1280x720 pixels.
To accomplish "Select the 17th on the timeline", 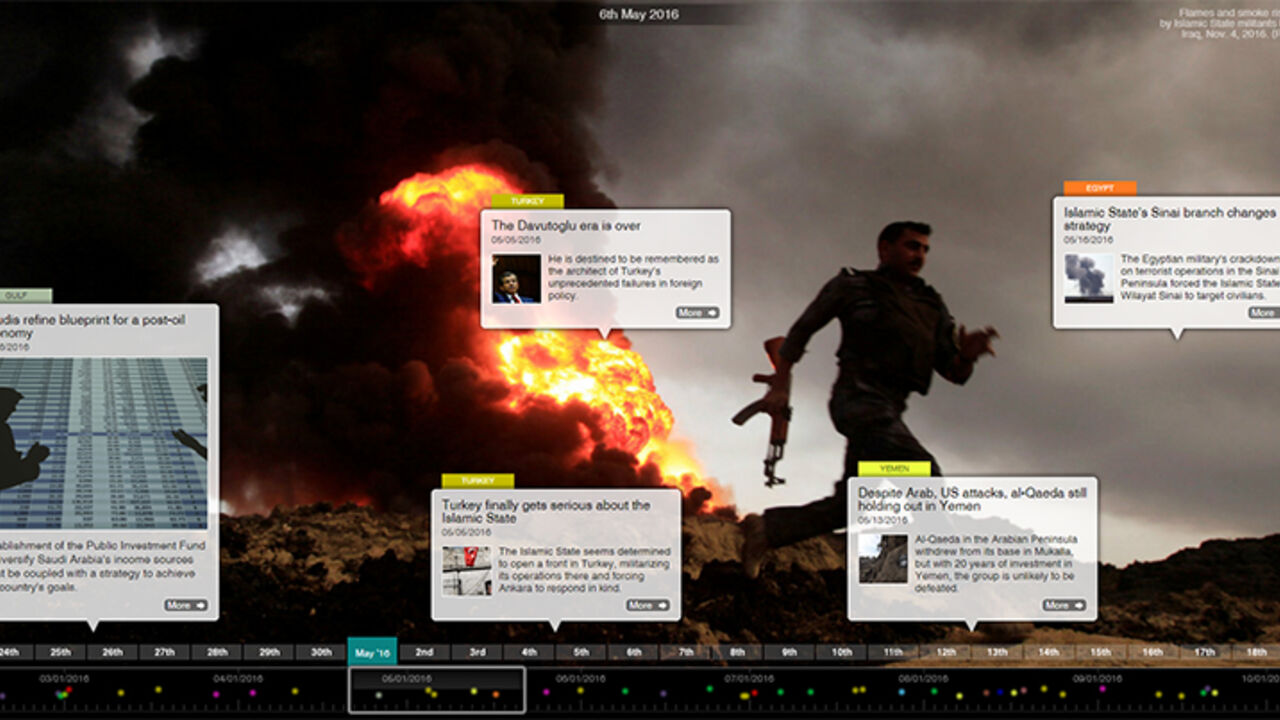I will pyautogui.click(x=1205, y=652).
